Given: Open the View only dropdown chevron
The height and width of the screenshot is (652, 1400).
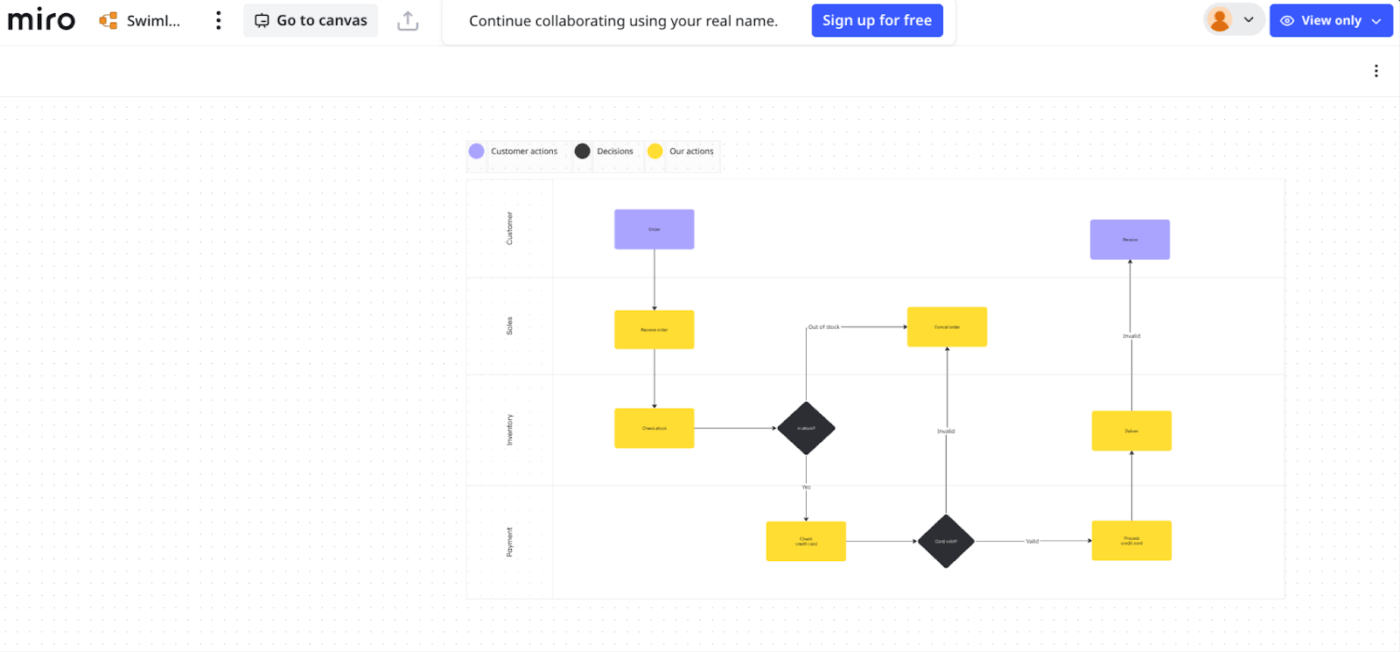Looking at the screenshot, I should [x=1377, y=20].
